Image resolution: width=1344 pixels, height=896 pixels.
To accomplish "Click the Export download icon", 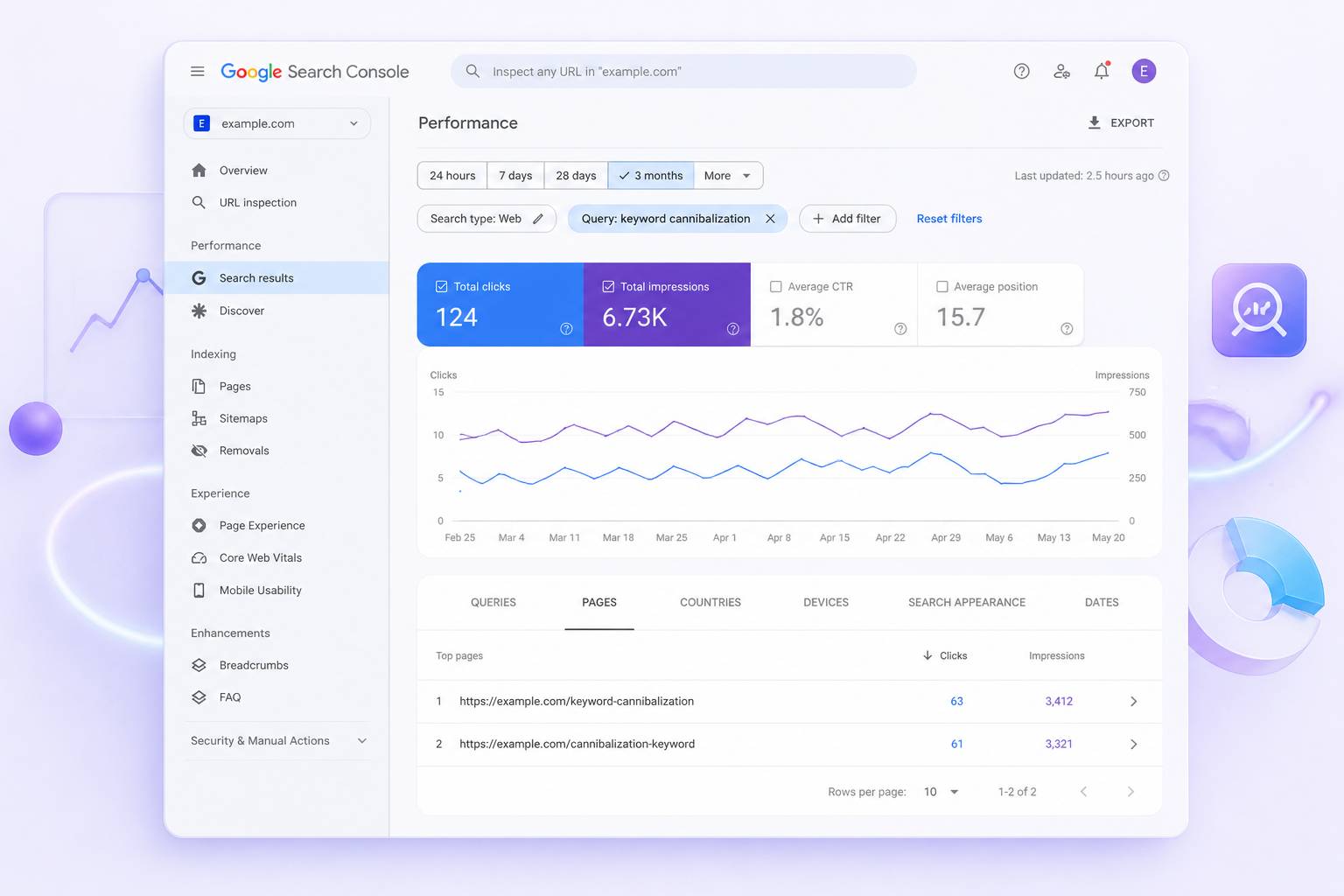I will coord(1094,122).
